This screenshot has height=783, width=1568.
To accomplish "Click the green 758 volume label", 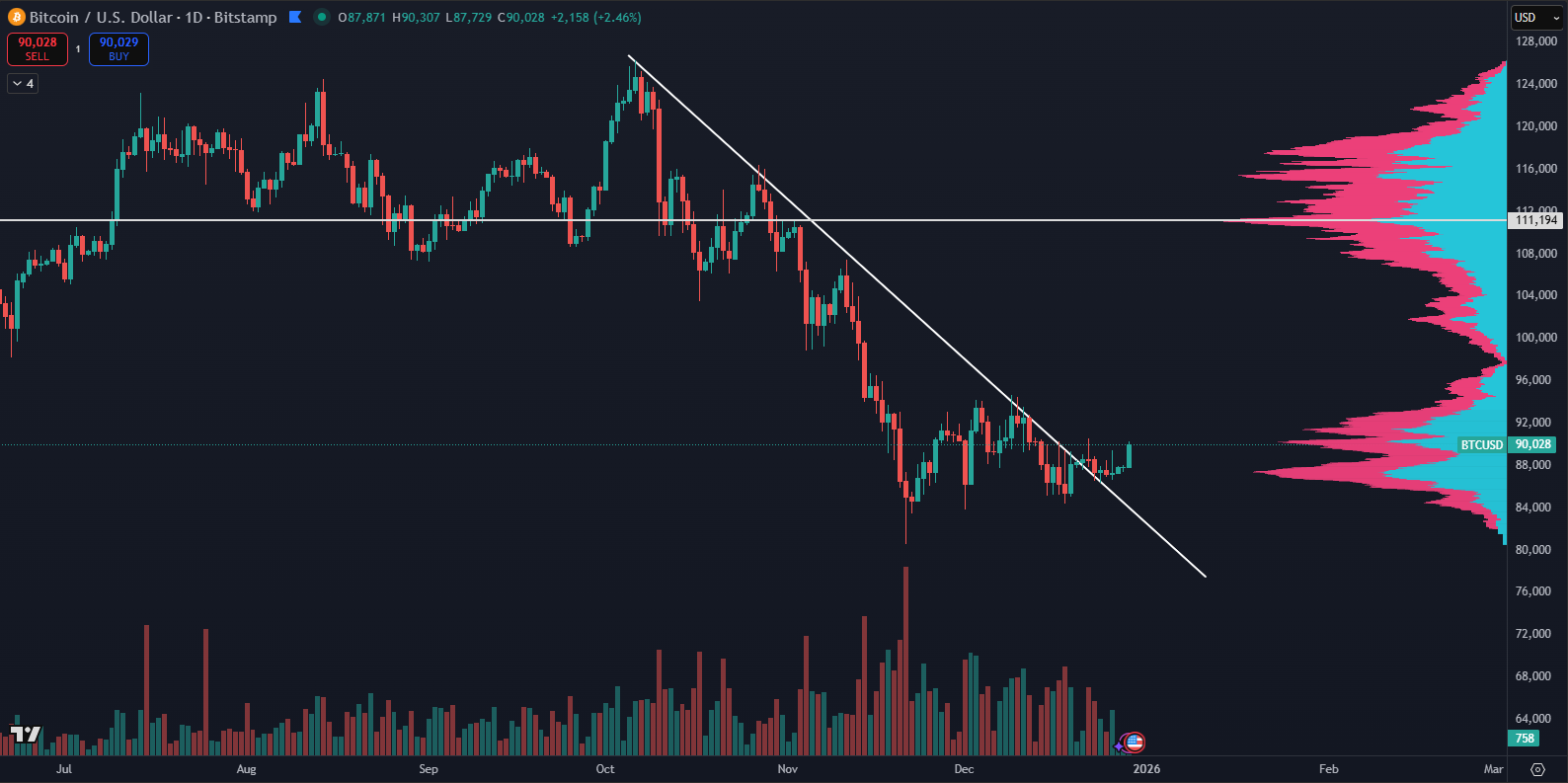I will (x=1525, y=739).
